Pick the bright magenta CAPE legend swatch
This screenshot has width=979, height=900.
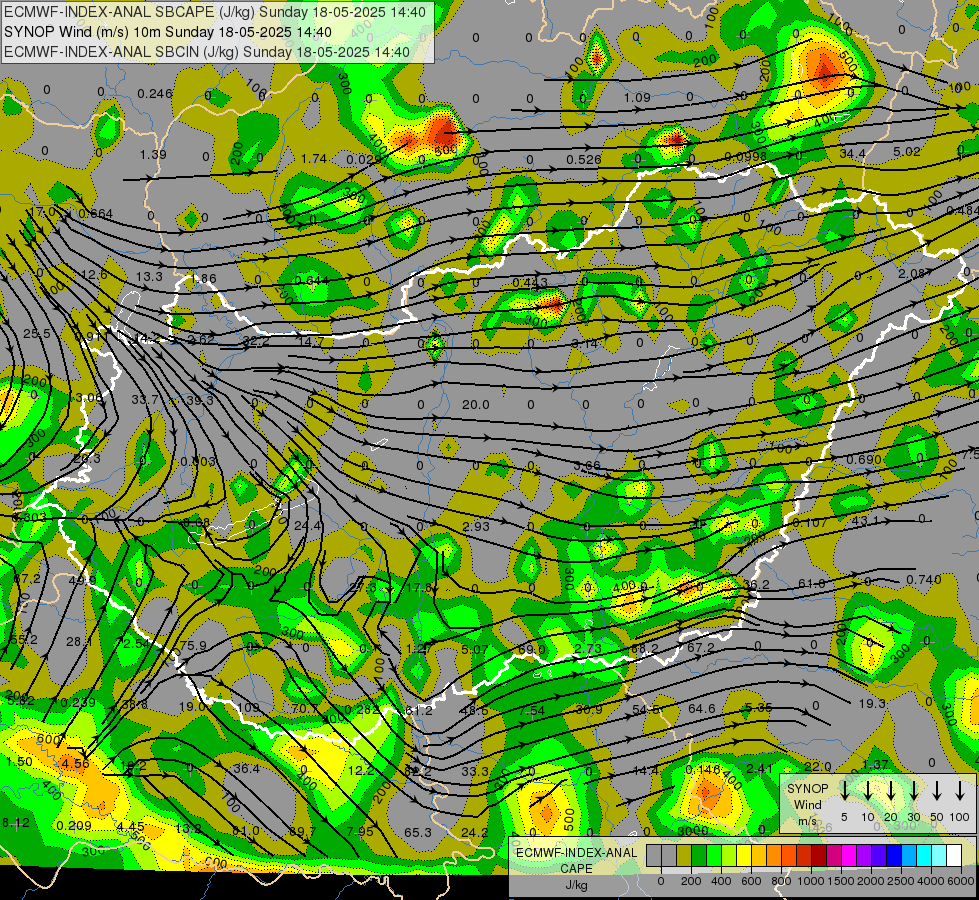coord(849,856)
